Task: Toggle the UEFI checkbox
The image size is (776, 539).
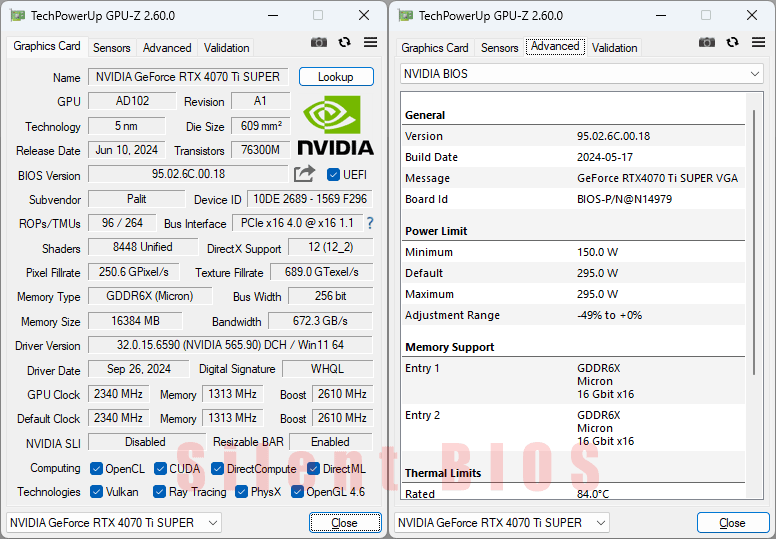Action: [x=333, y=175]
